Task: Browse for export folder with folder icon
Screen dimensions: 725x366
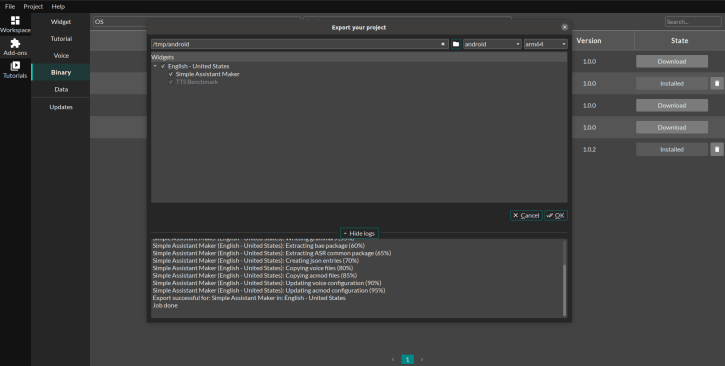Action: (456, 44)
